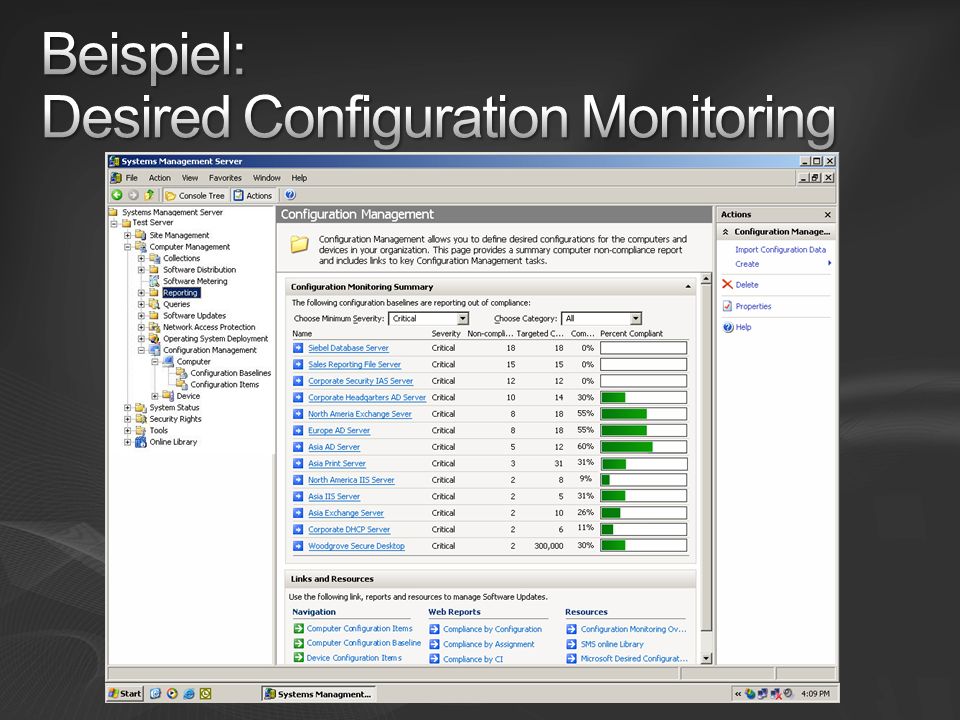Select Online Library in the tree
960x720 pixels.
(x=173, y=442)
